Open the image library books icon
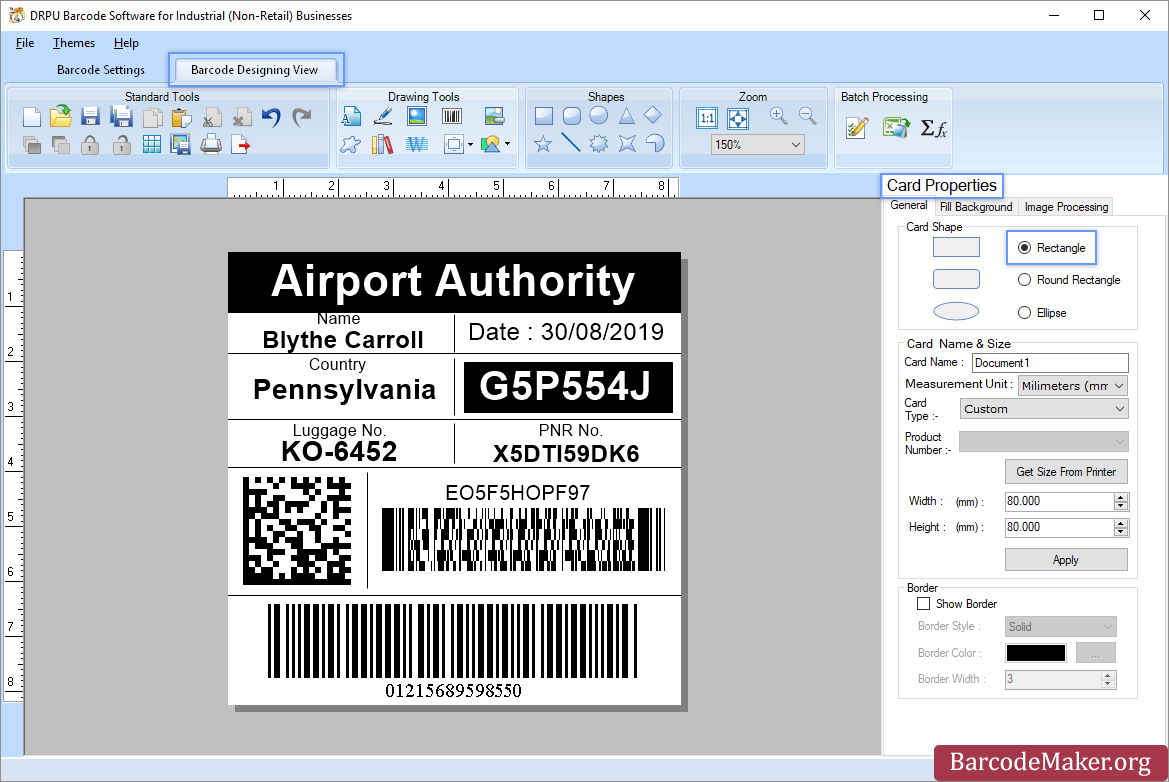This screenshot has width=1169, height=782. pos(382,144)
